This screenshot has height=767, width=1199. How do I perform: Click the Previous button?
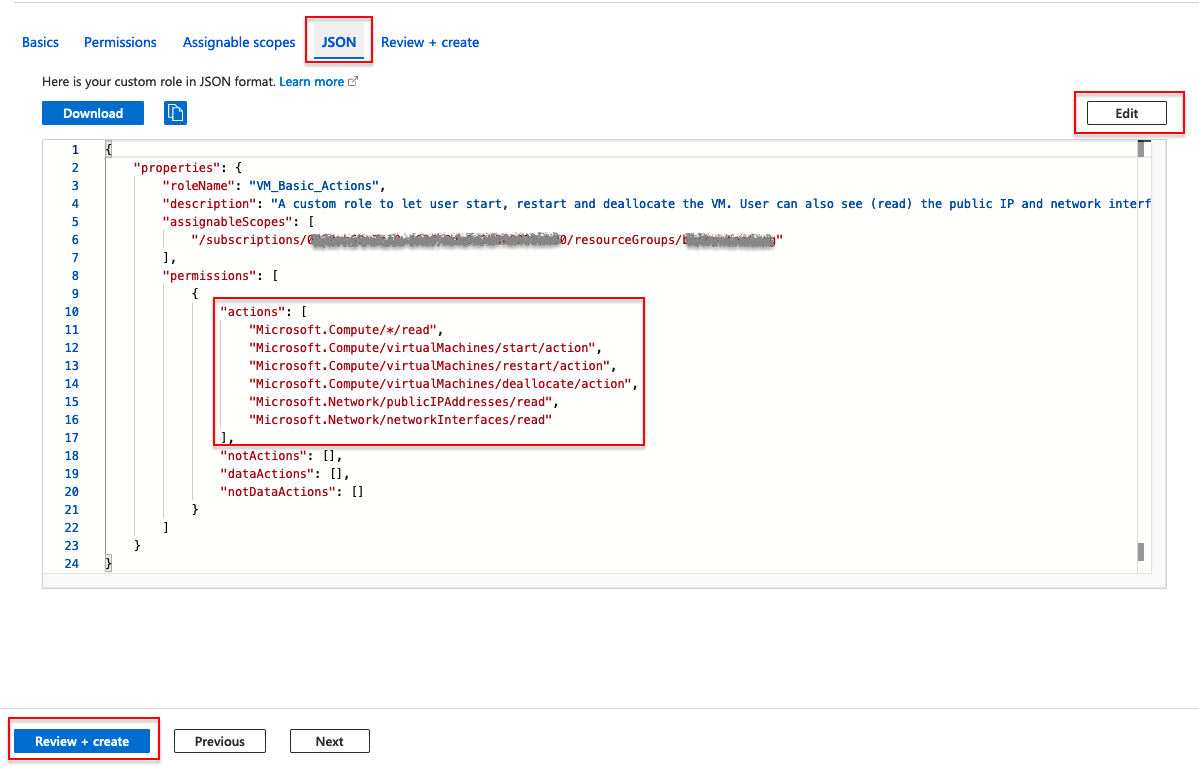point(219,740)
